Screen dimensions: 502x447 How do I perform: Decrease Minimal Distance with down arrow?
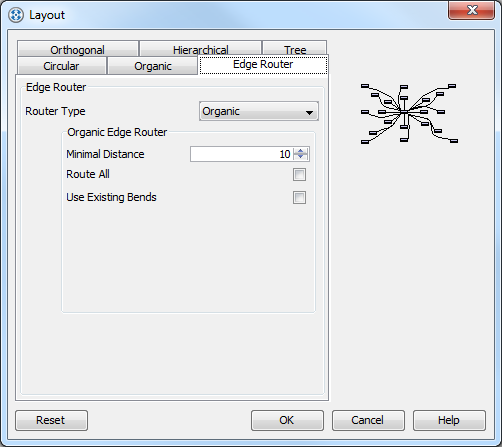tap(301, 157)
